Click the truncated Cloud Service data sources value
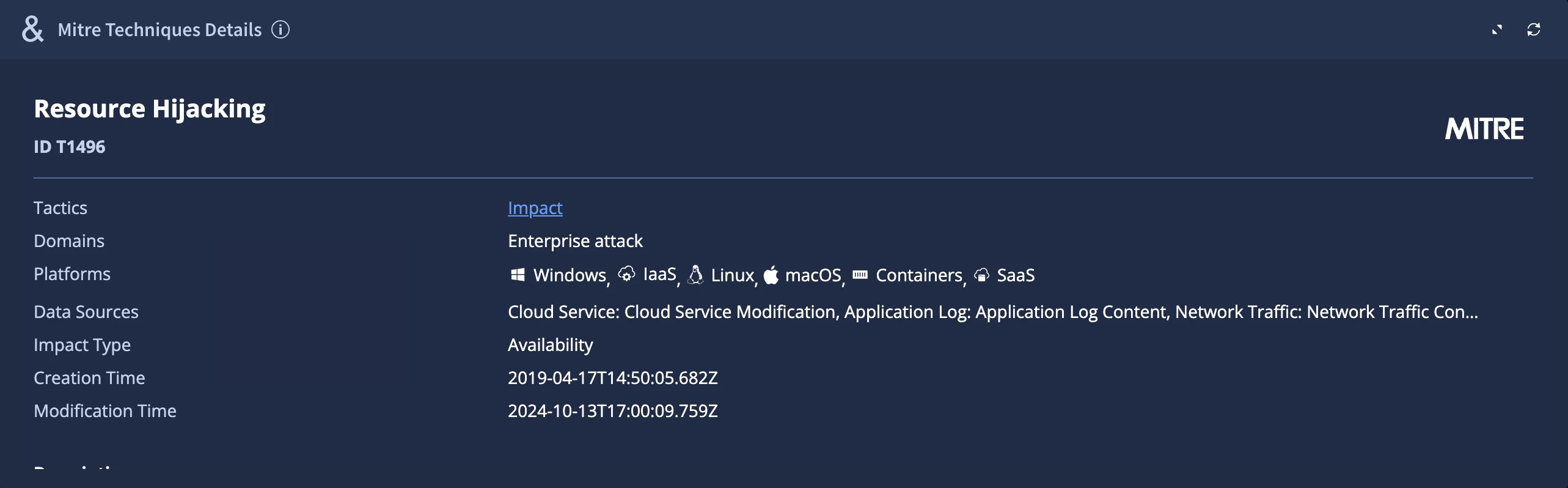1568x488 pixels. (993, 312)
